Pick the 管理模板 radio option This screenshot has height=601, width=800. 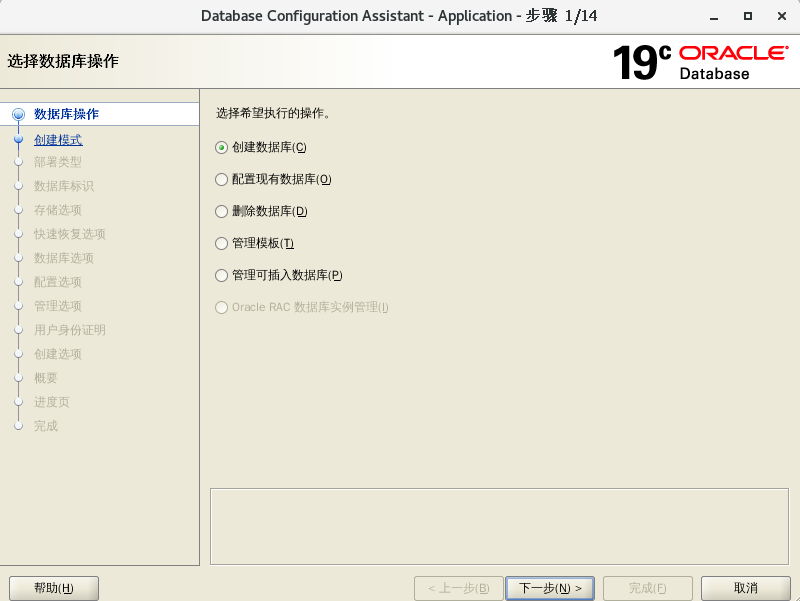(x=222, y=243)
